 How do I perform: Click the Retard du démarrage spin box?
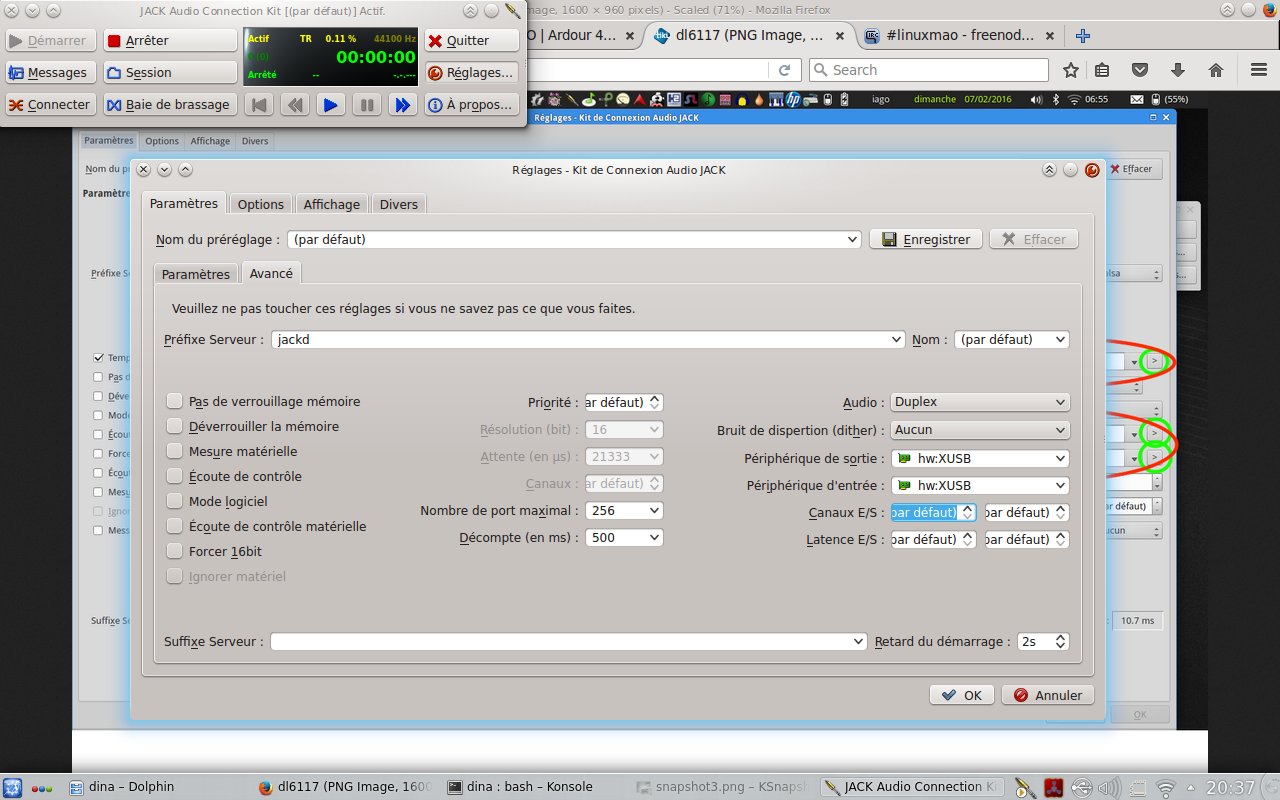tap(1043, 642)
